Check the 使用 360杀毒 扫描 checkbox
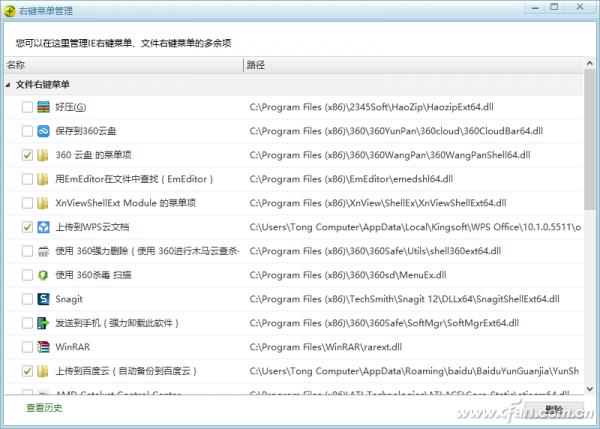 (x=27, y=275)
